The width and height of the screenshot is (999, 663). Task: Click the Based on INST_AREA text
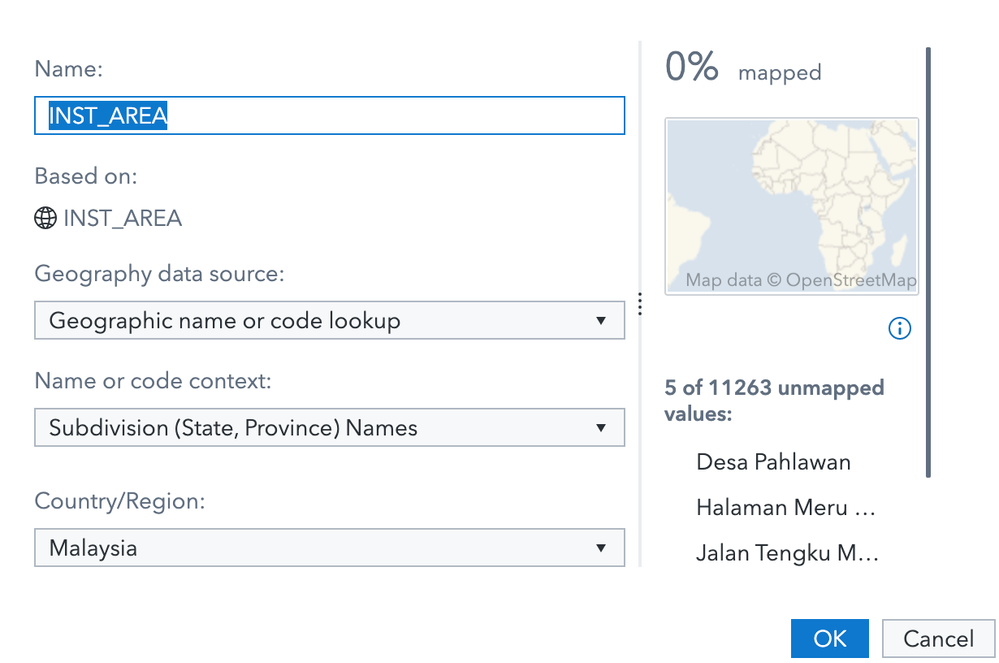[122, 219]
